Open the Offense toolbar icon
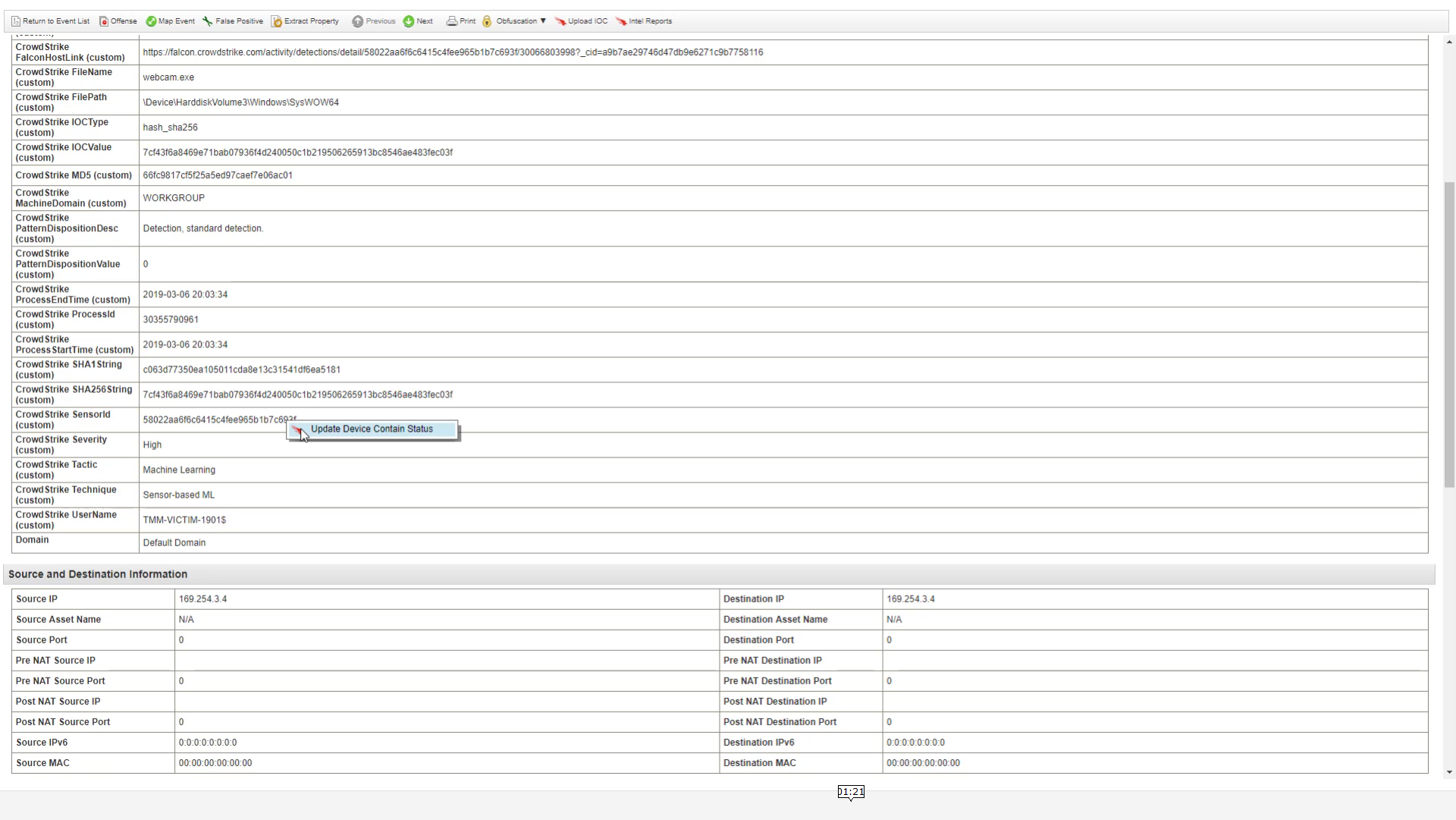Viewport: 1456px width, 820px height. (x=104, y=21)
